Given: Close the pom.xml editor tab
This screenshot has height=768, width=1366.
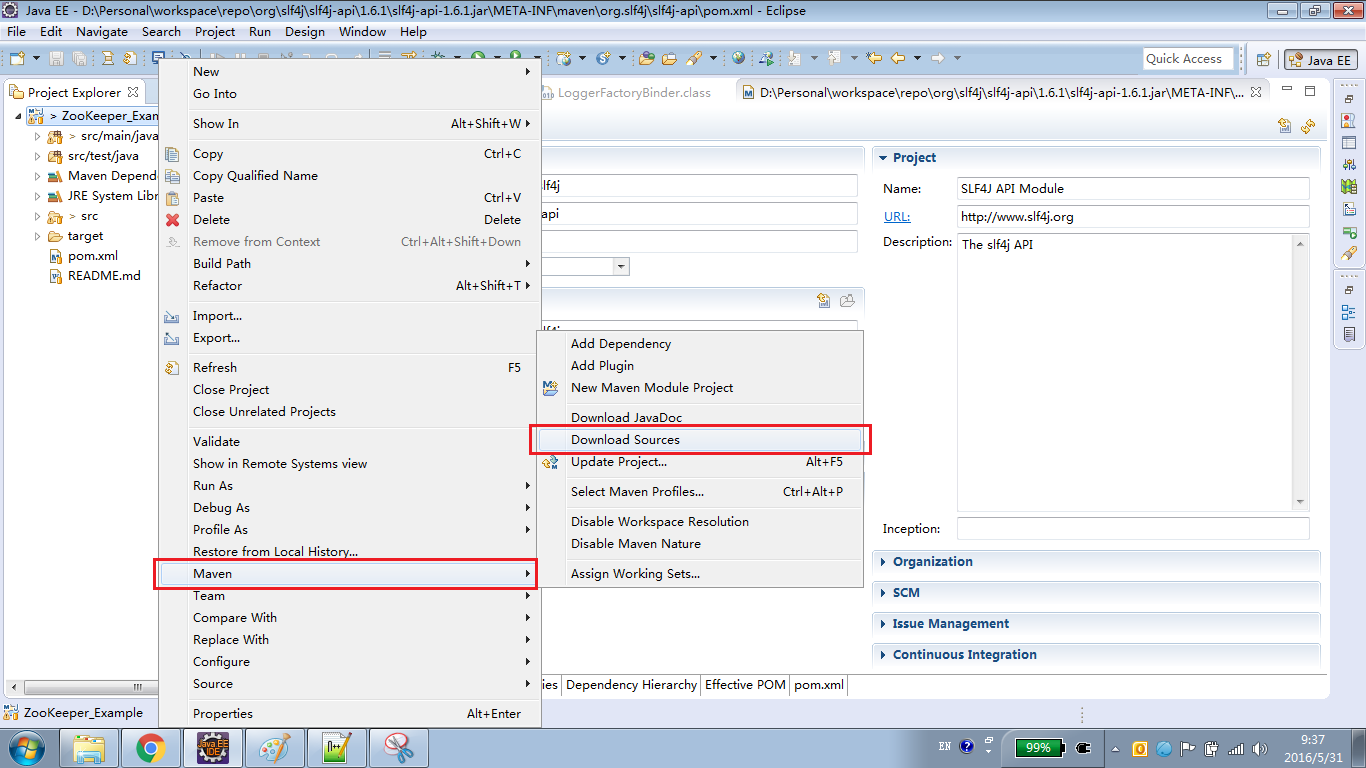Looking at the screenshot, I should (x=1257, y=91).
